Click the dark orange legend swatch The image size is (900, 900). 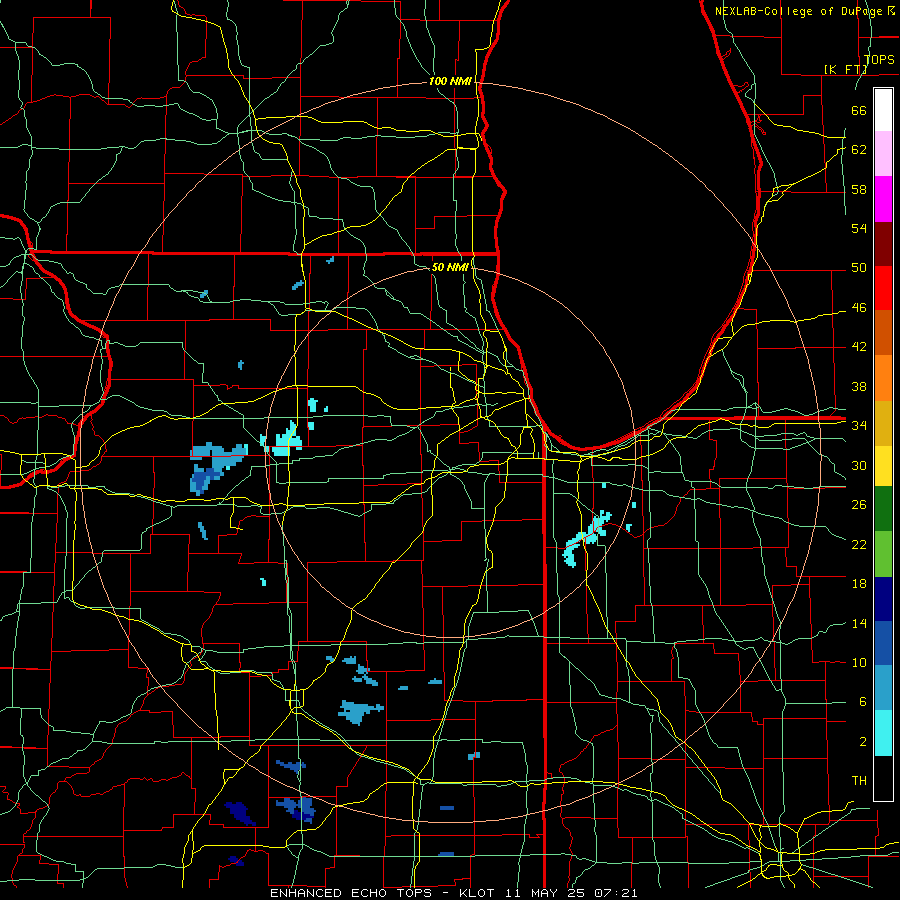click(x=883, y=333)
